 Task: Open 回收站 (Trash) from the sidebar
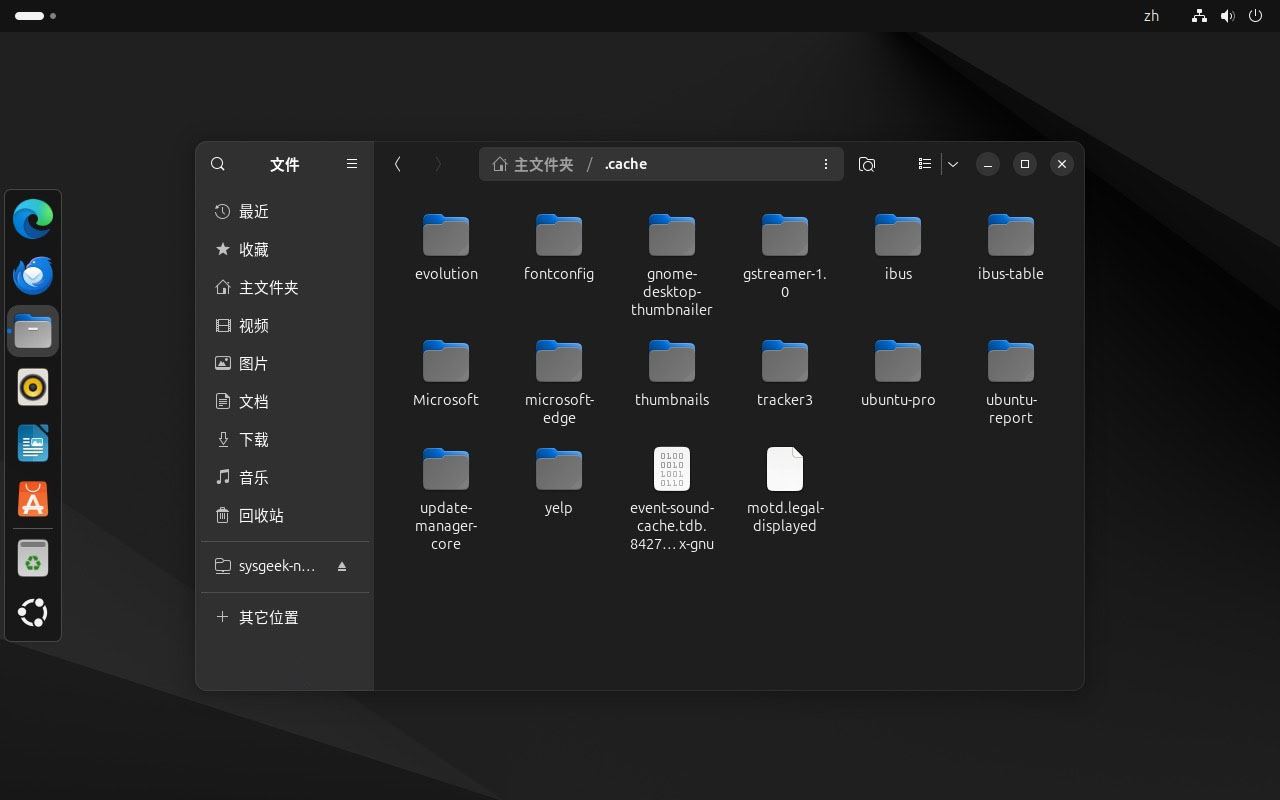coord(261,515)
